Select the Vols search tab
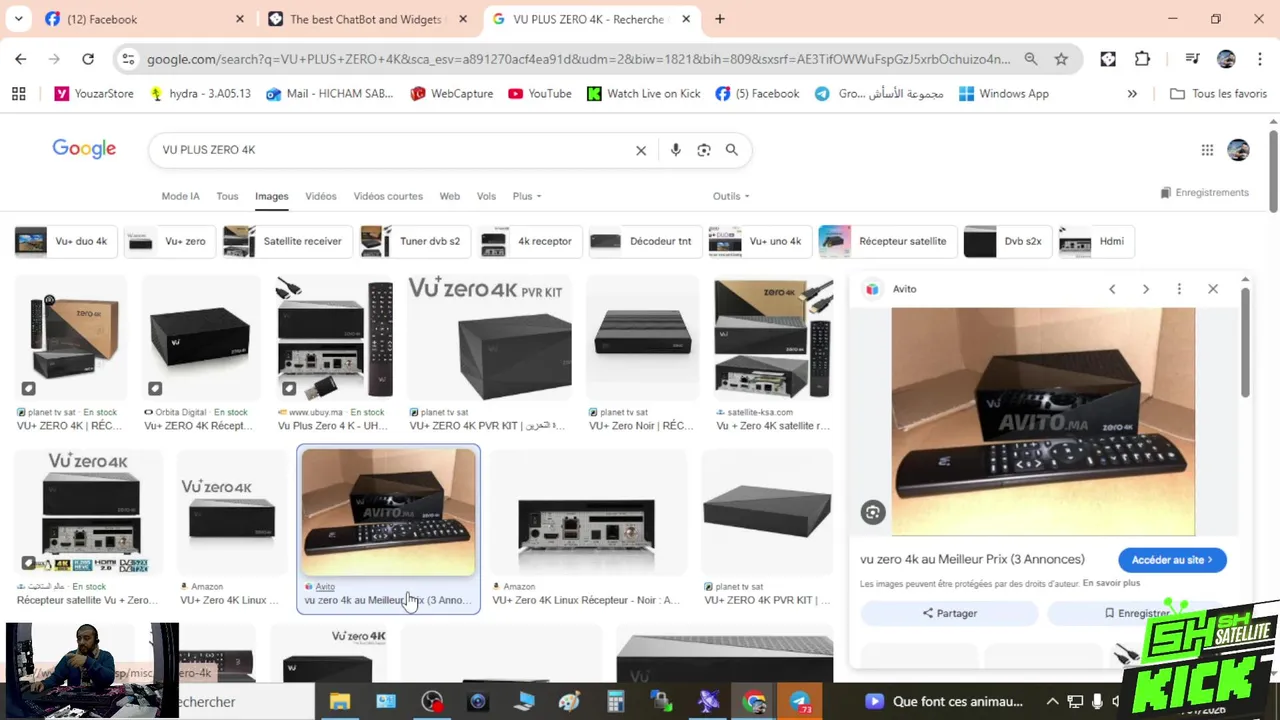Viewport: 1280px width, 720px height. click(486, 196)
